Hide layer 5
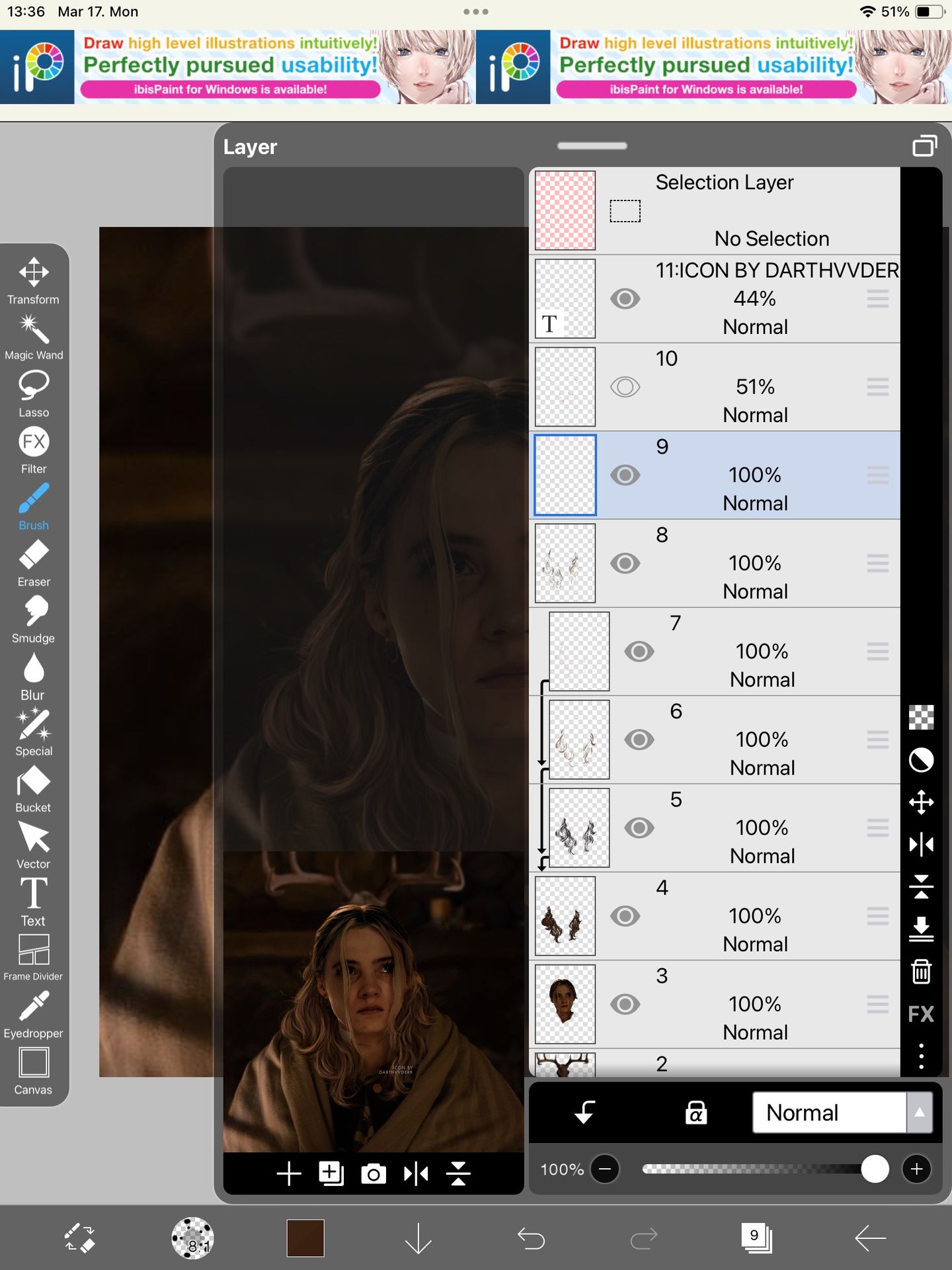This screenshot has width=952, height=1270. coord(639,827)
